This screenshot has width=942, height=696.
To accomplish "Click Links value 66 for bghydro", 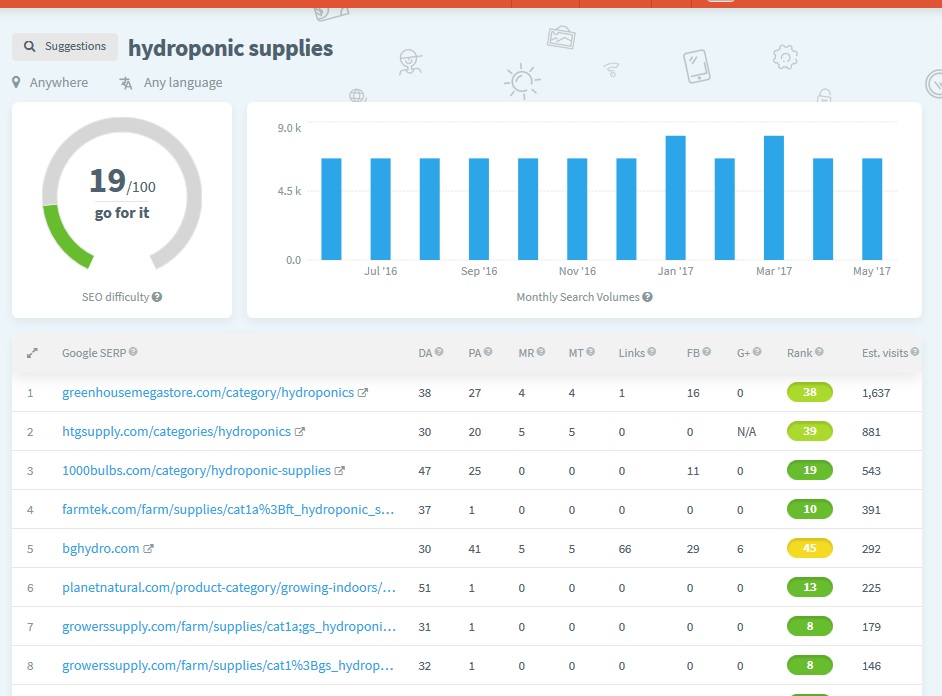I will click(625, 549).
